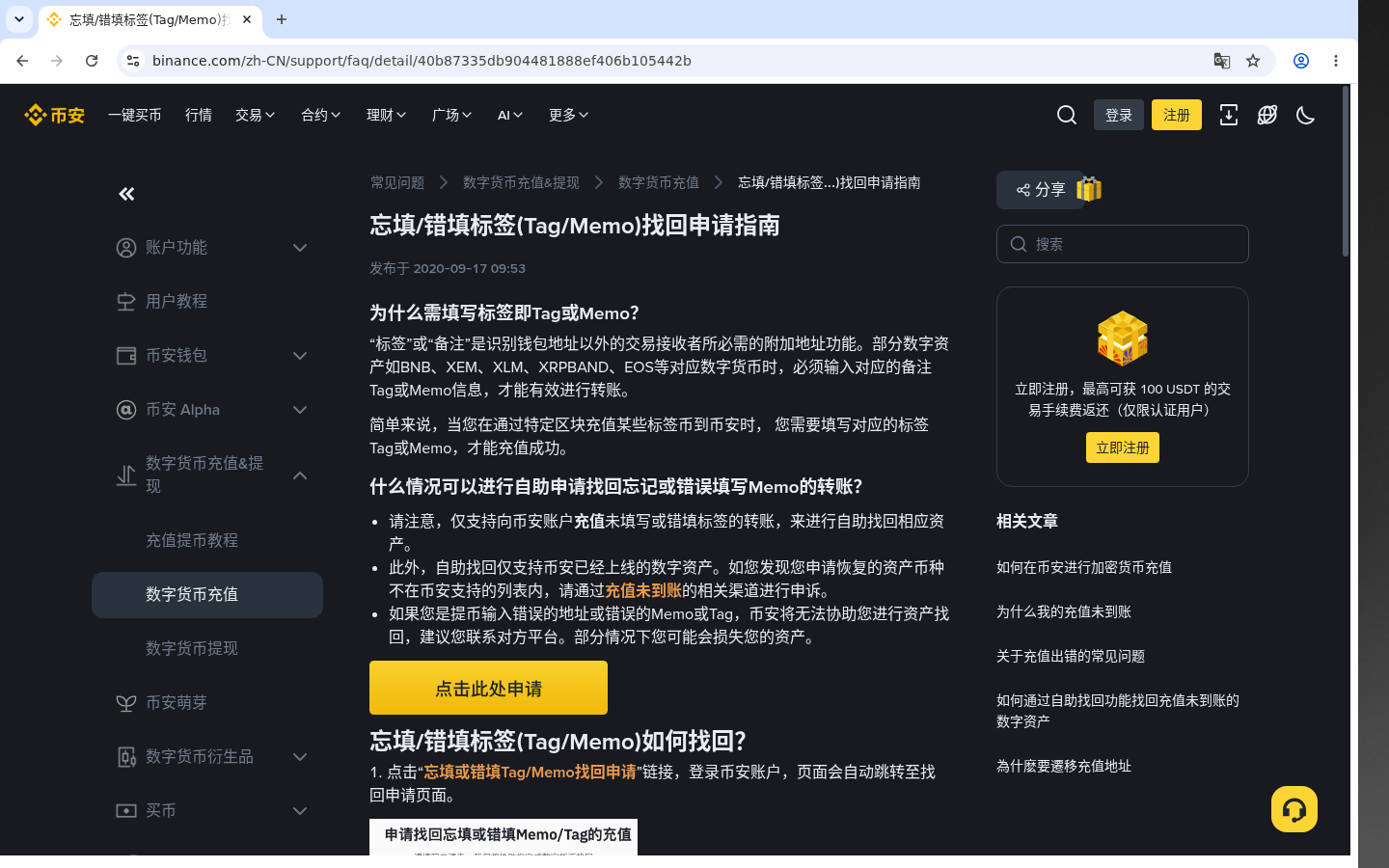Click the browser address bar URL

[422, 61]
